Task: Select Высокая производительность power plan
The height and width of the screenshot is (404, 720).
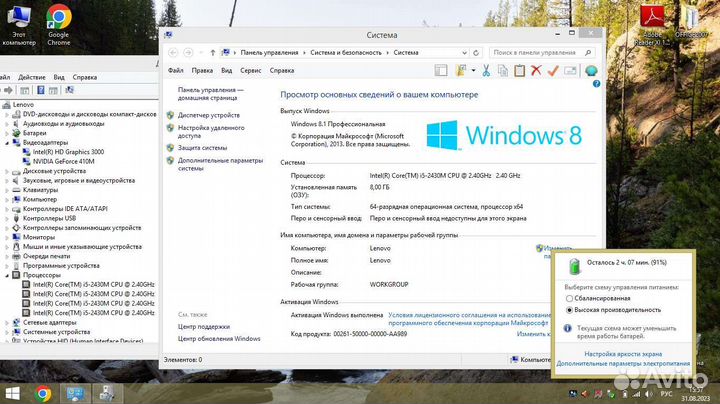Action: 569,310
